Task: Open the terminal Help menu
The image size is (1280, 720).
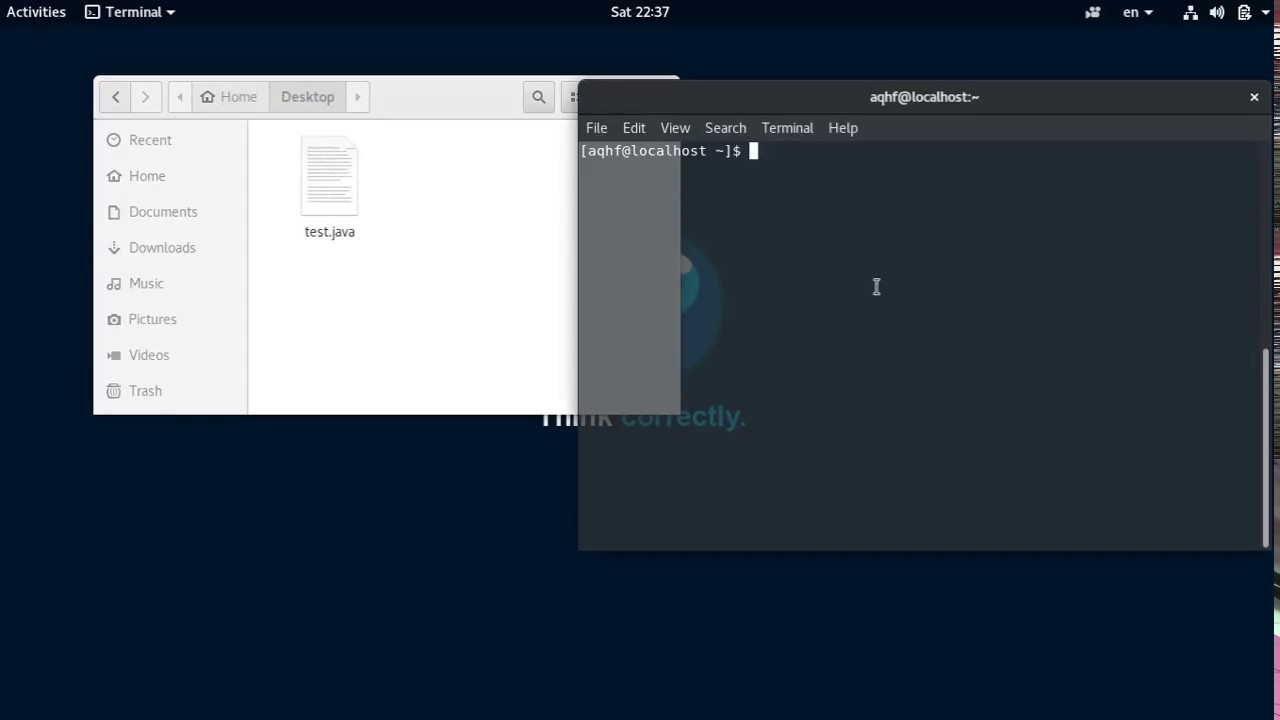Action: [843, 128]
